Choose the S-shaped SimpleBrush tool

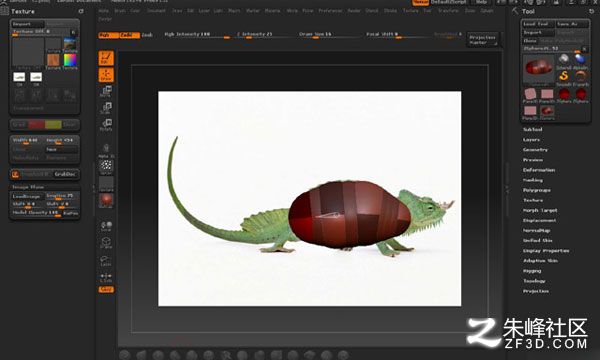pyautogui.click(x=564, y=77)
